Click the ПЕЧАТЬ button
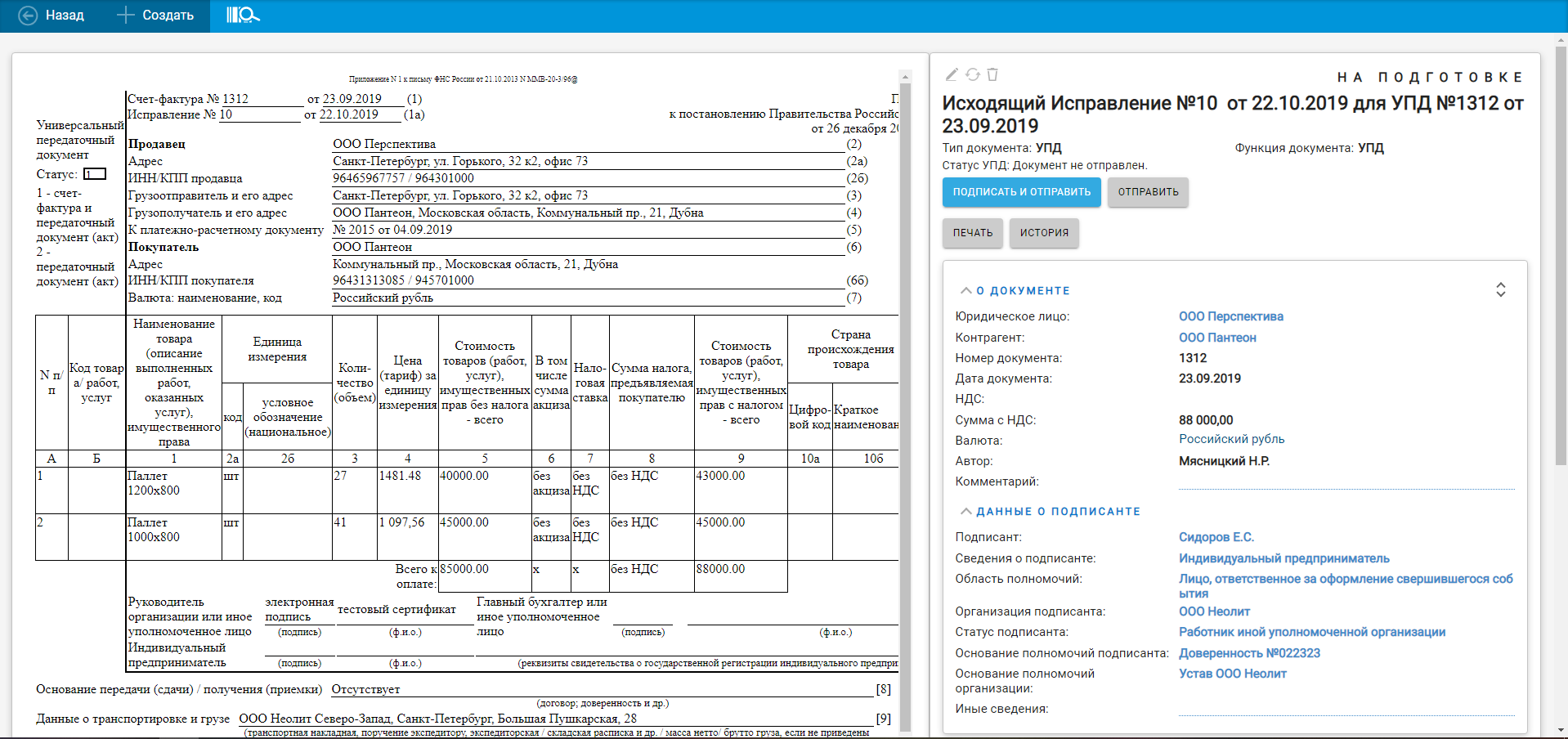The width and height of the screenshot is (1568, 739). (x=973, y=233)
